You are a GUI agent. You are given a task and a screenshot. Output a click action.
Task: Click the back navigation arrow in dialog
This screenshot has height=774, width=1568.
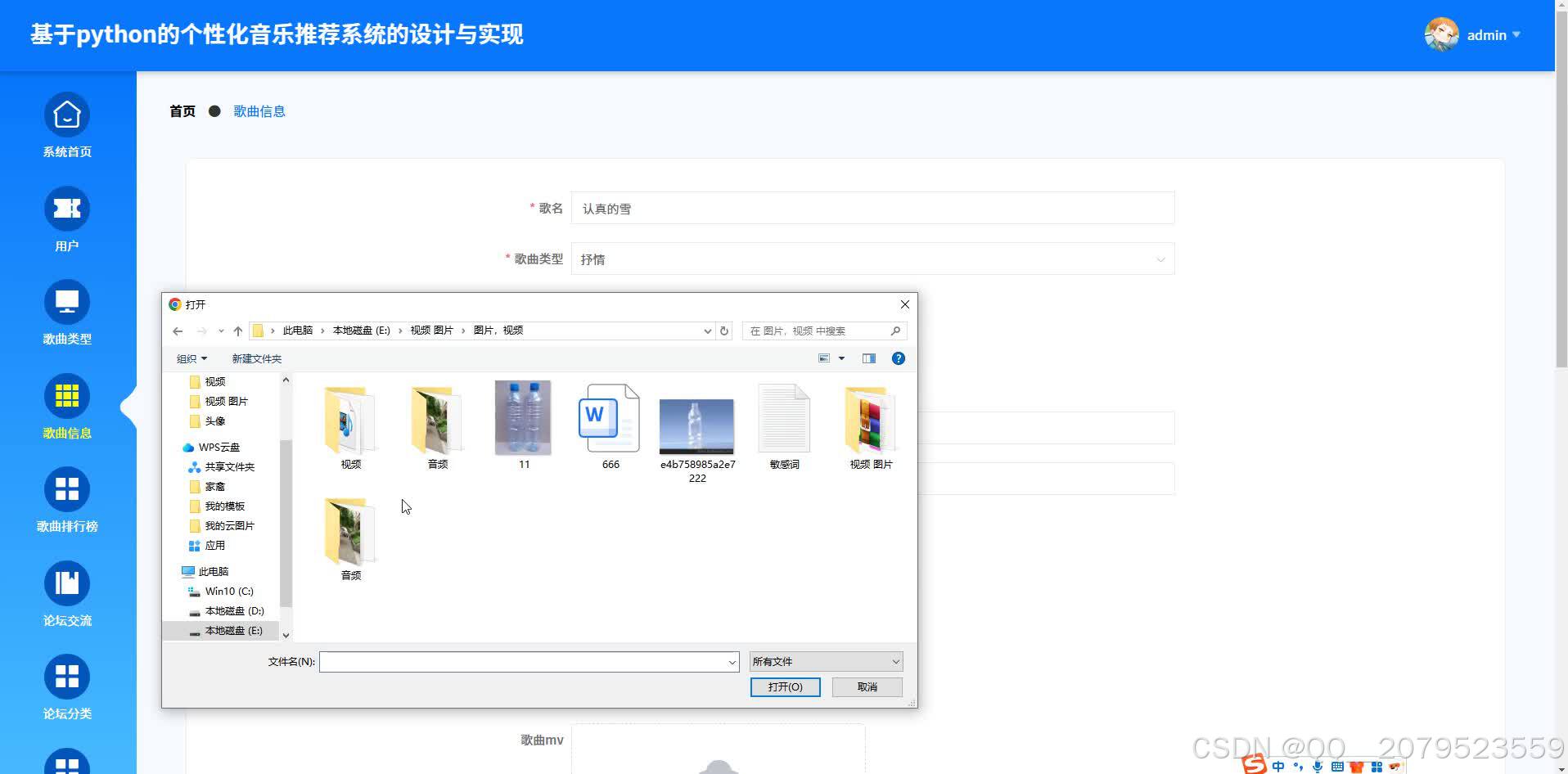178,331
